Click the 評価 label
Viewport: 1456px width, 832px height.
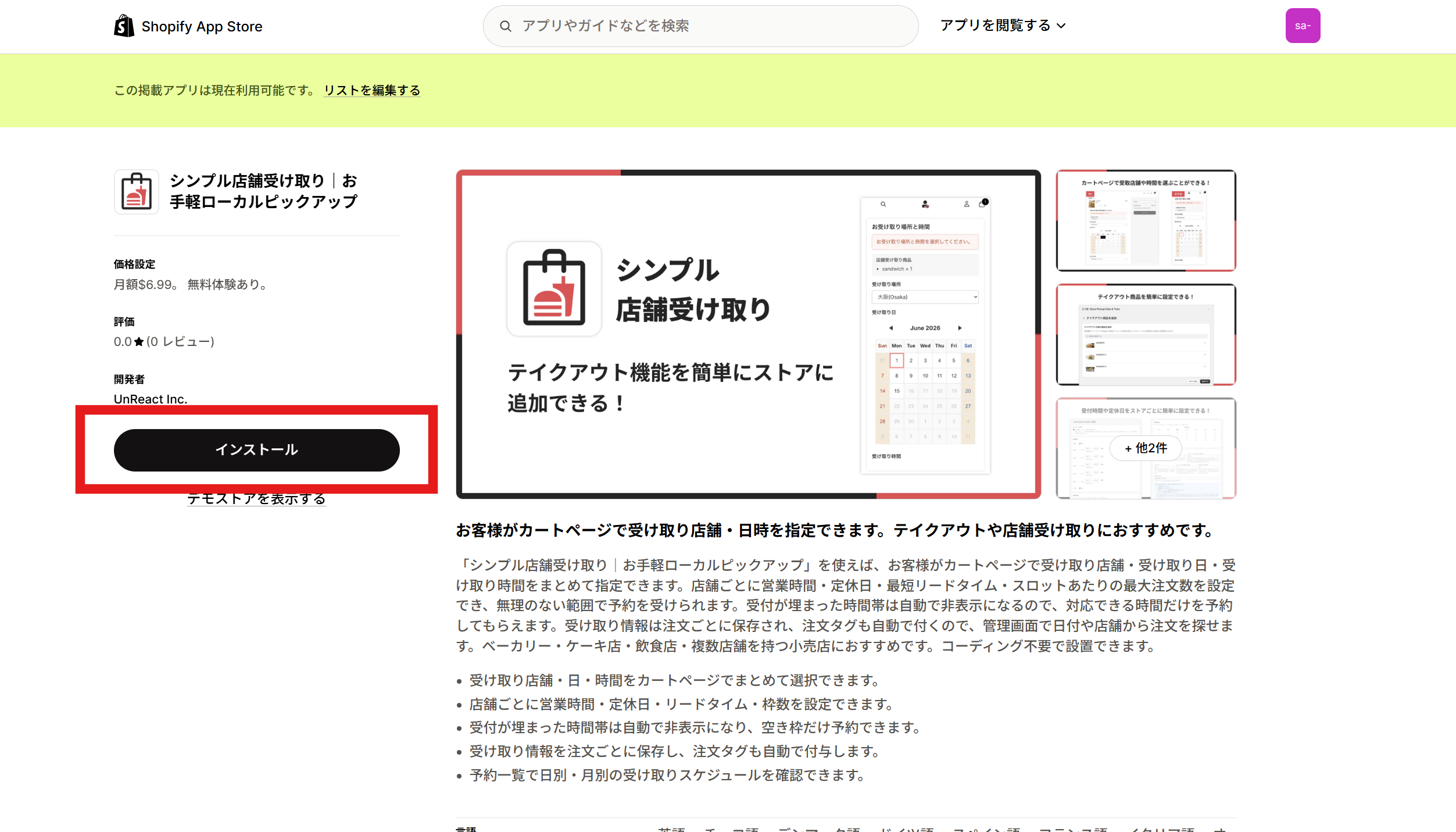coord(124,322)
